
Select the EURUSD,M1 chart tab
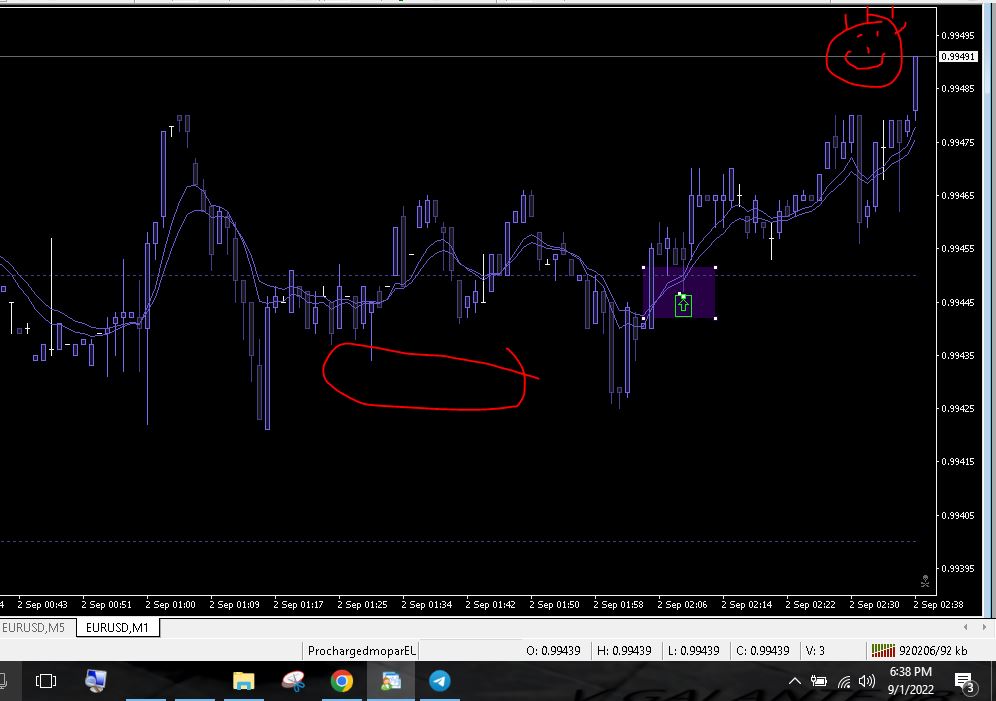tap(117, 627)
